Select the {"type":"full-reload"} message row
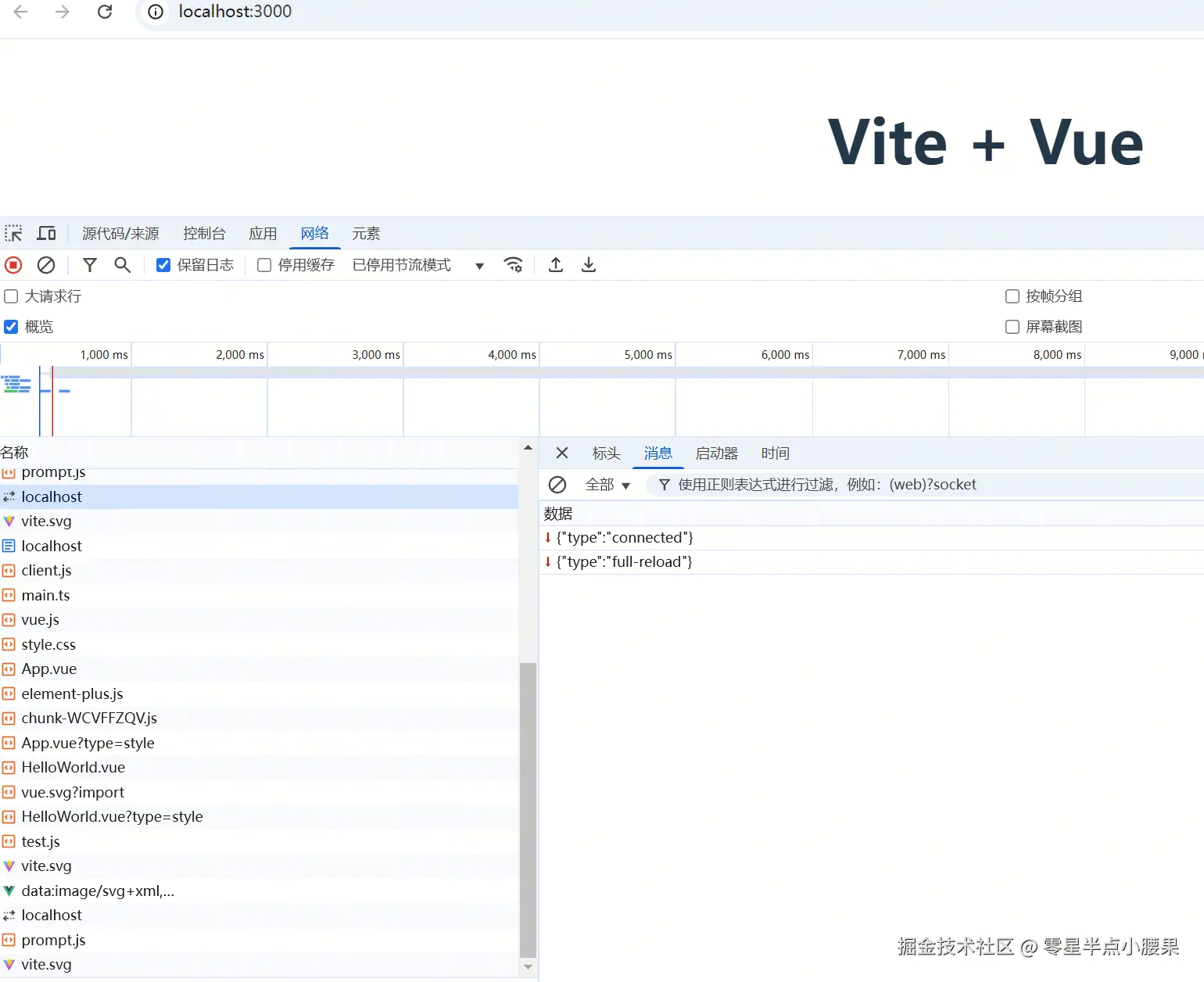 click(872, 562)
